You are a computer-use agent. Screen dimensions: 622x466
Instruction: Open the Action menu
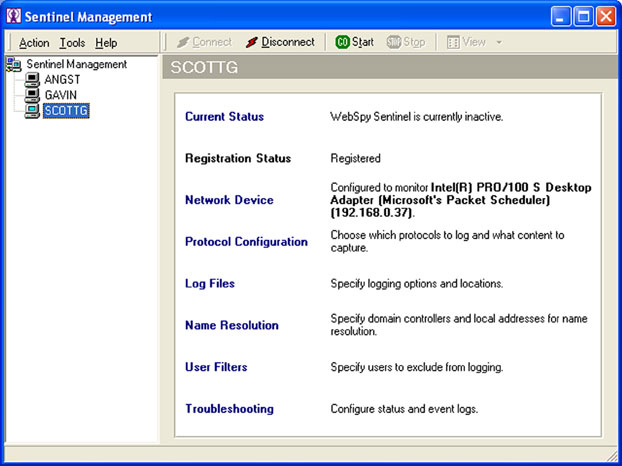point(34,42)
